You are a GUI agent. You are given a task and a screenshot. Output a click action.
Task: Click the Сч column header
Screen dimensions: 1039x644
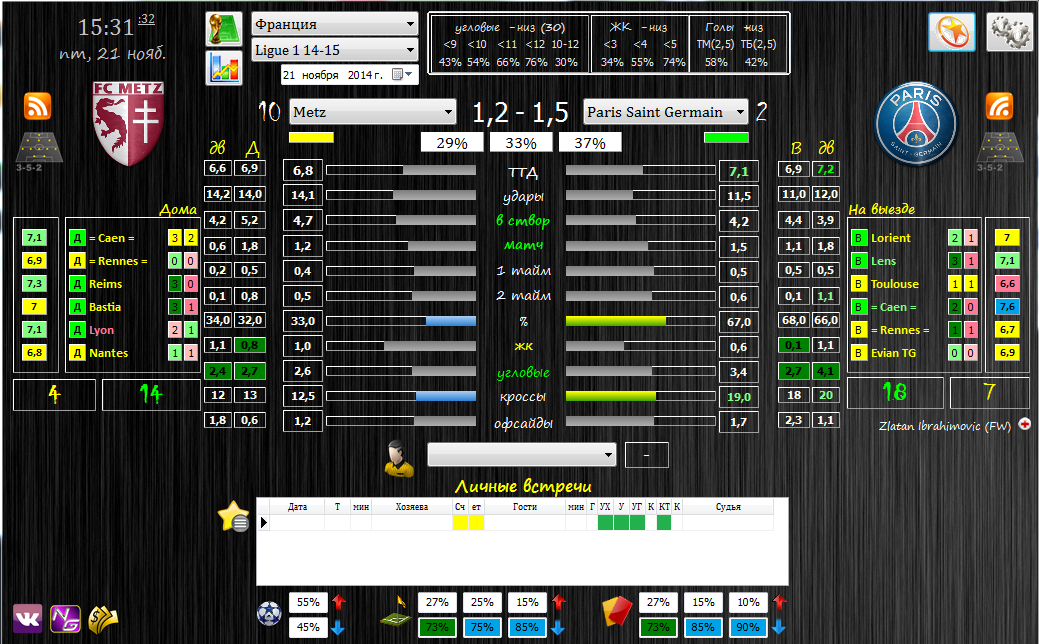[460, 507]
